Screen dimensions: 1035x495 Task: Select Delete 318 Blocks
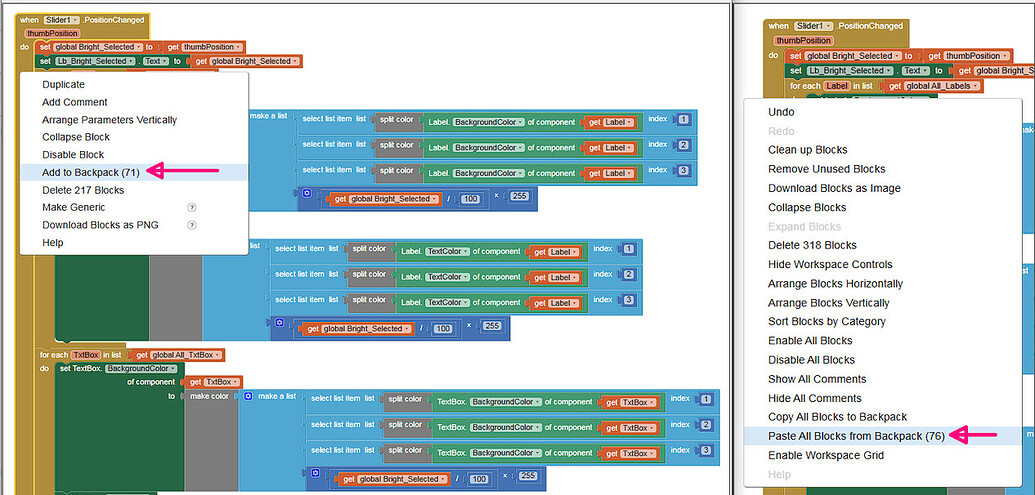coord(813,246)
